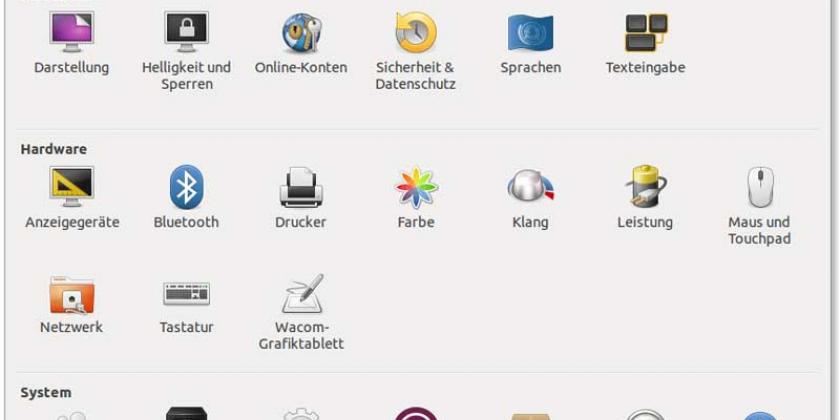Image resolution: width=840 pixels, height=420 pixels.
Task: Open the Klang sound settings
Action: (x=530, y=188)
